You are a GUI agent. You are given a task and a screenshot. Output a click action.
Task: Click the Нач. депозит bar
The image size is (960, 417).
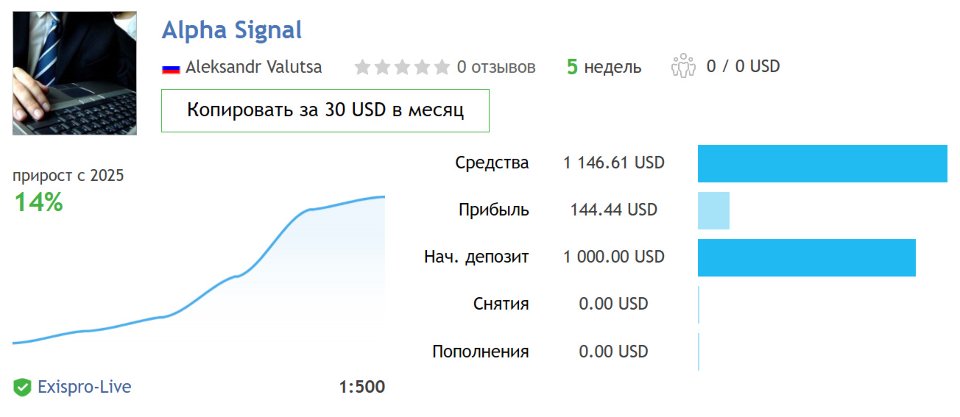(806, 258)
